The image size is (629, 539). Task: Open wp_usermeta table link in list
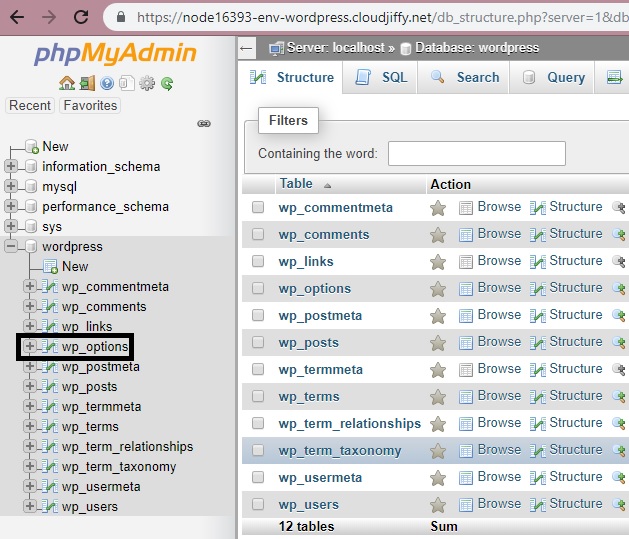pyautogui.click(x=320, y=478)
